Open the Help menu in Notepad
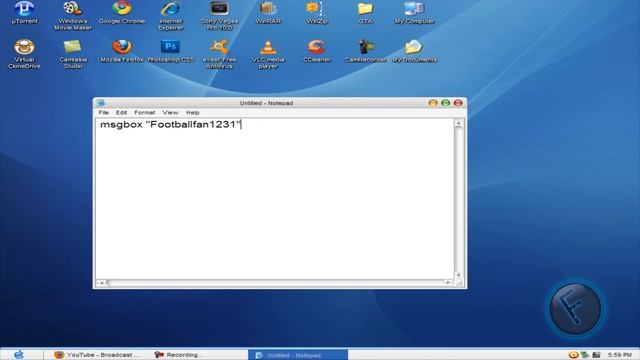 [x=193, y=112]
